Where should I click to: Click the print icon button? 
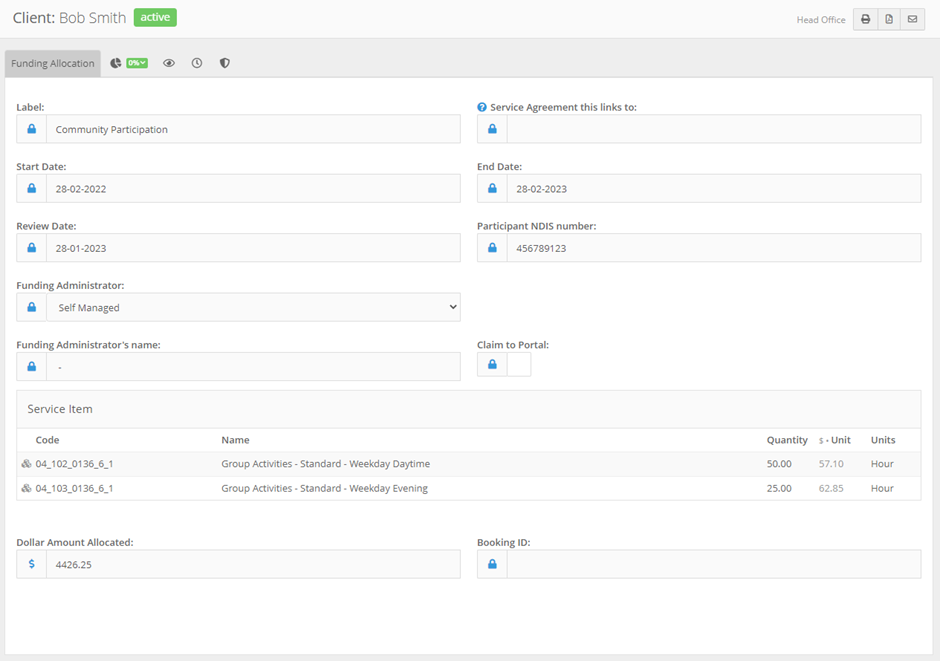click(x=865, y=19)
